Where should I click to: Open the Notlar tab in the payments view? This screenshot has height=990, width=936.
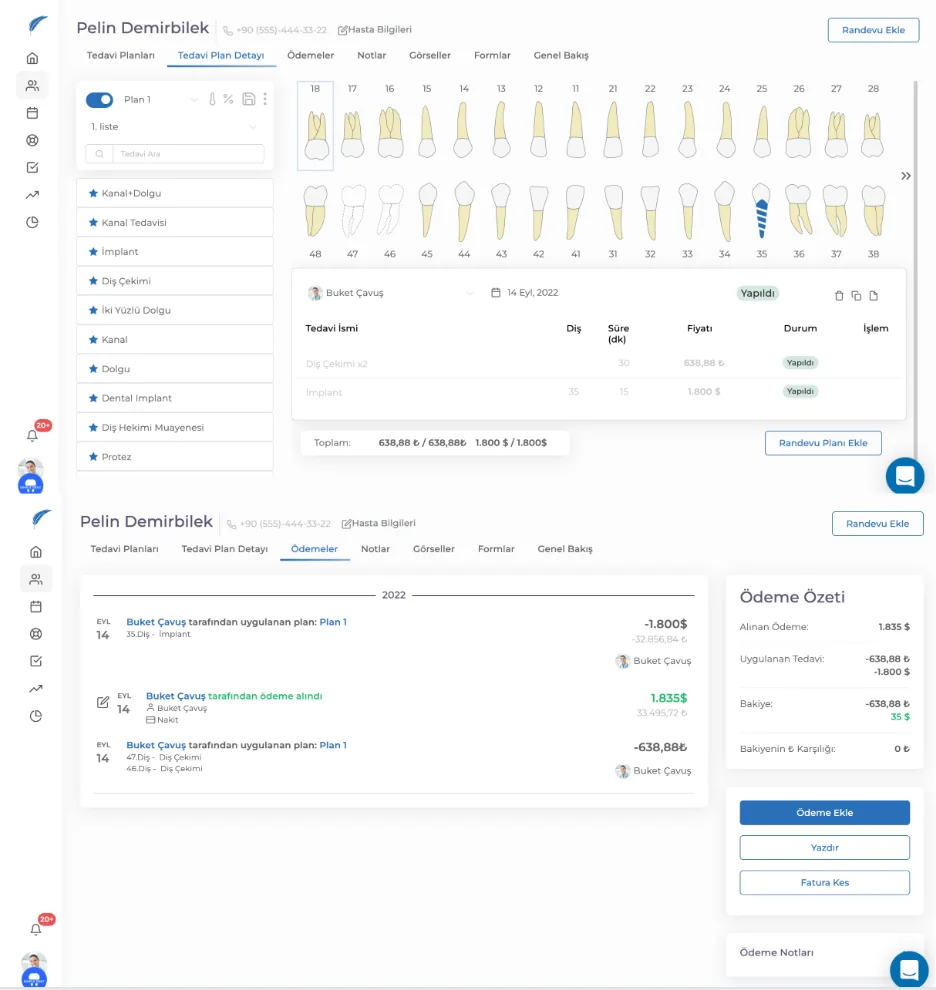tap(375, 549)
